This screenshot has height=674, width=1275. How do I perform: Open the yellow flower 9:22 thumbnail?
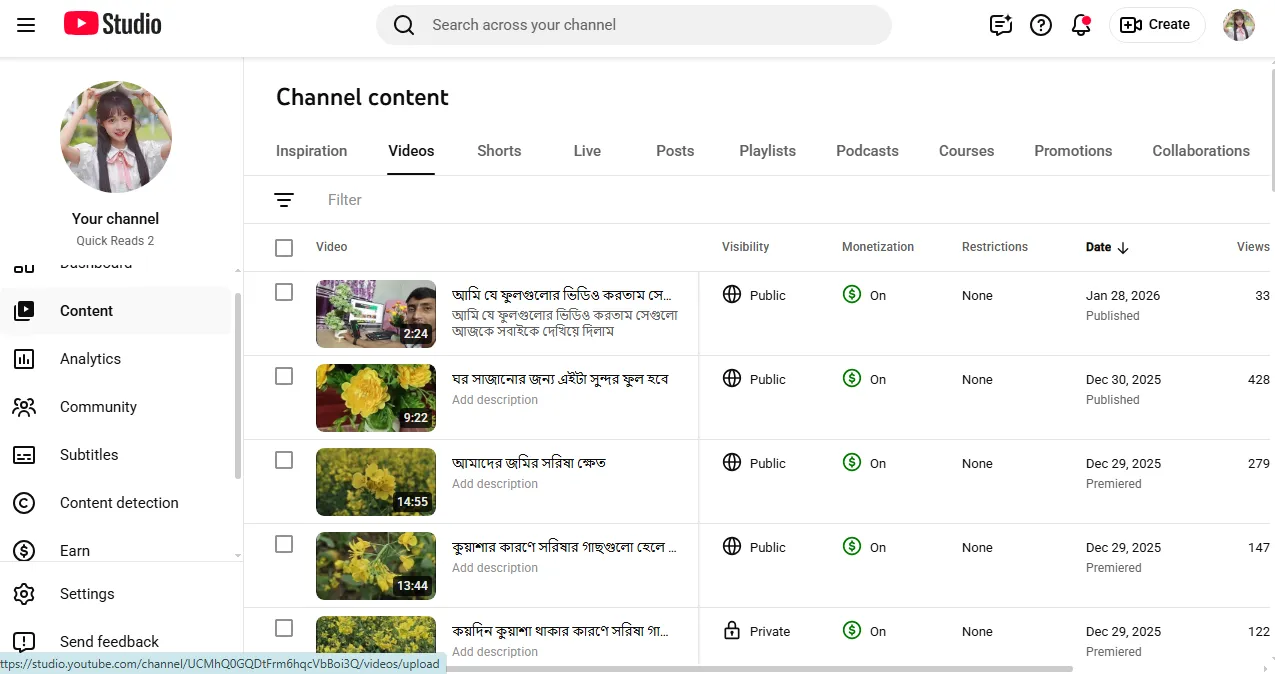376,398
